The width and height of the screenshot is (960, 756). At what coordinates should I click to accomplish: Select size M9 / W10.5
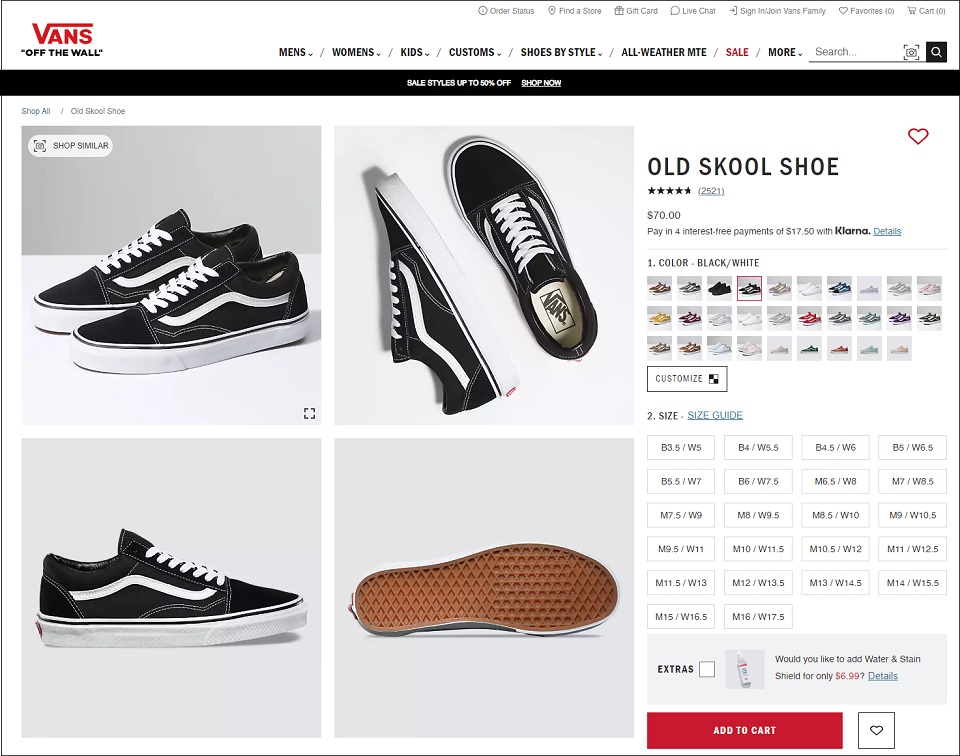click(x=912, y=515)
